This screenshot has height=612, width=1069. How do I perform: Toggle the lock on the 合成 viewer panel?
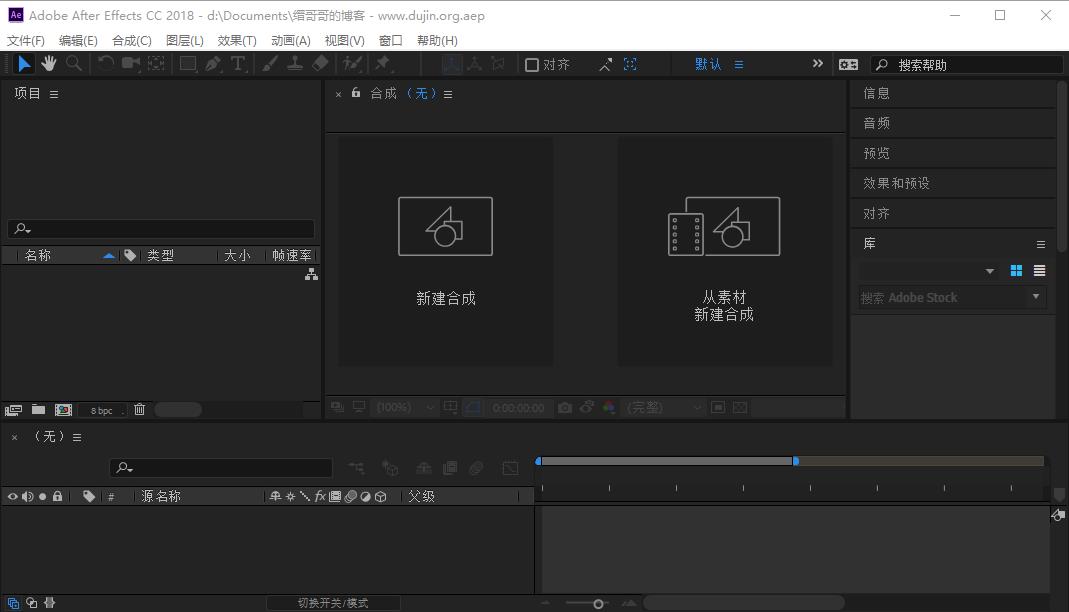[x=356, y=93]
